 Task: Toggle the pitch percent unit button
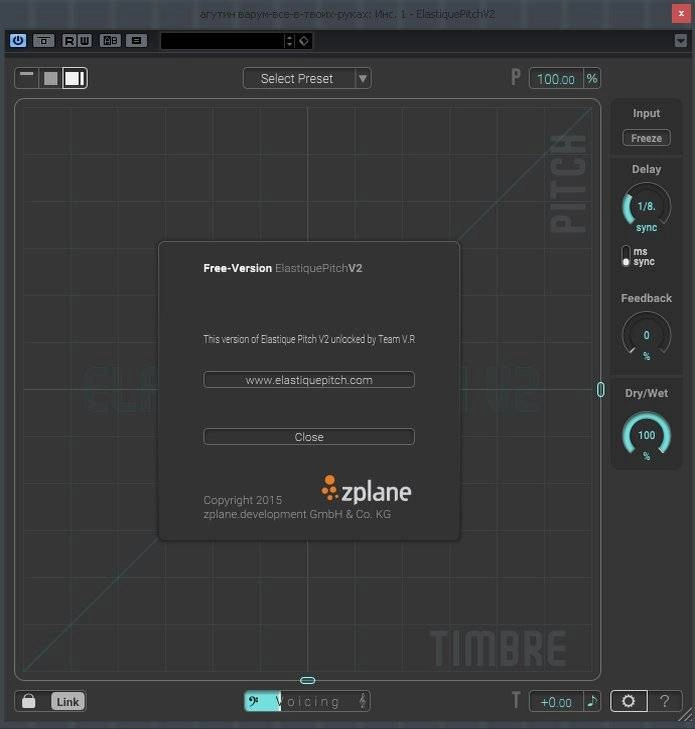click(x=592, y=79)
